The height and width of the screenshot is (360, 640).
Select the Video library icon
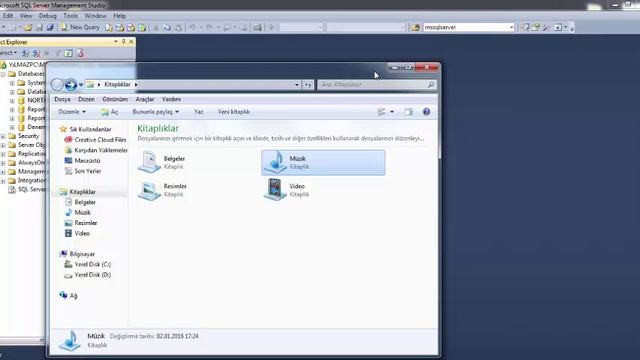276,190
